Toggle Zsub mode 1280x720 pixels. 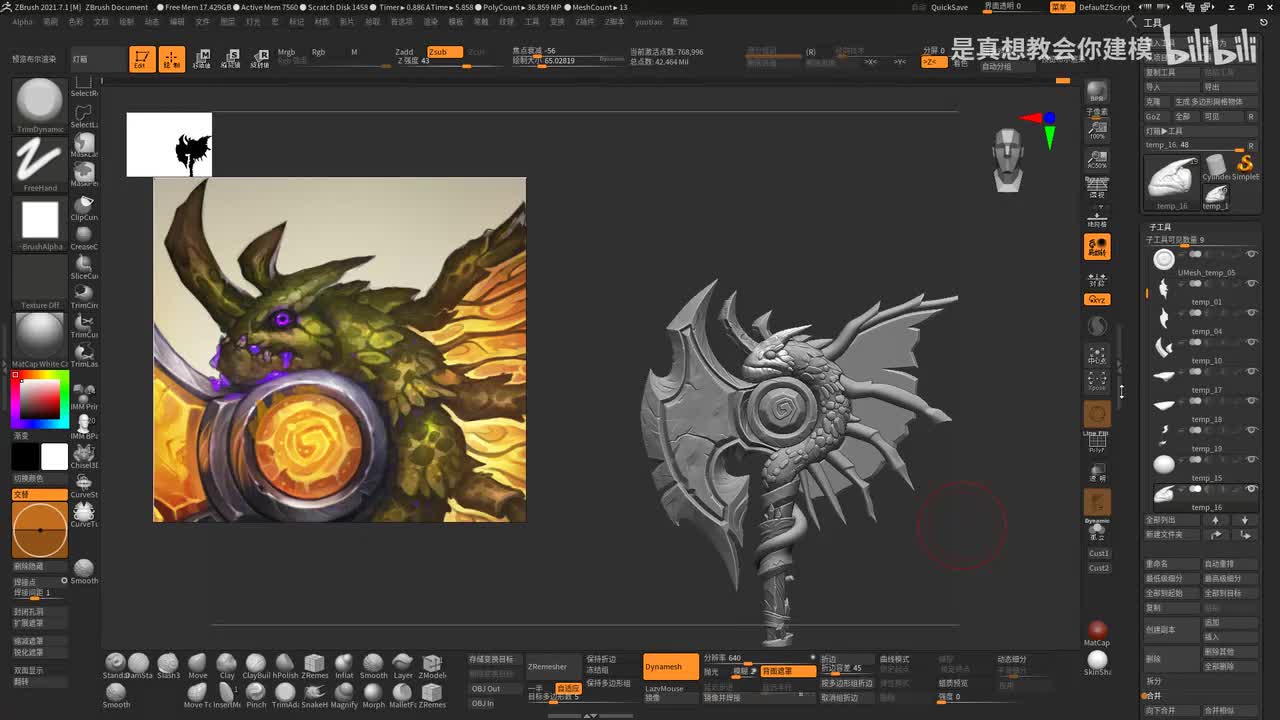(444, 52)
